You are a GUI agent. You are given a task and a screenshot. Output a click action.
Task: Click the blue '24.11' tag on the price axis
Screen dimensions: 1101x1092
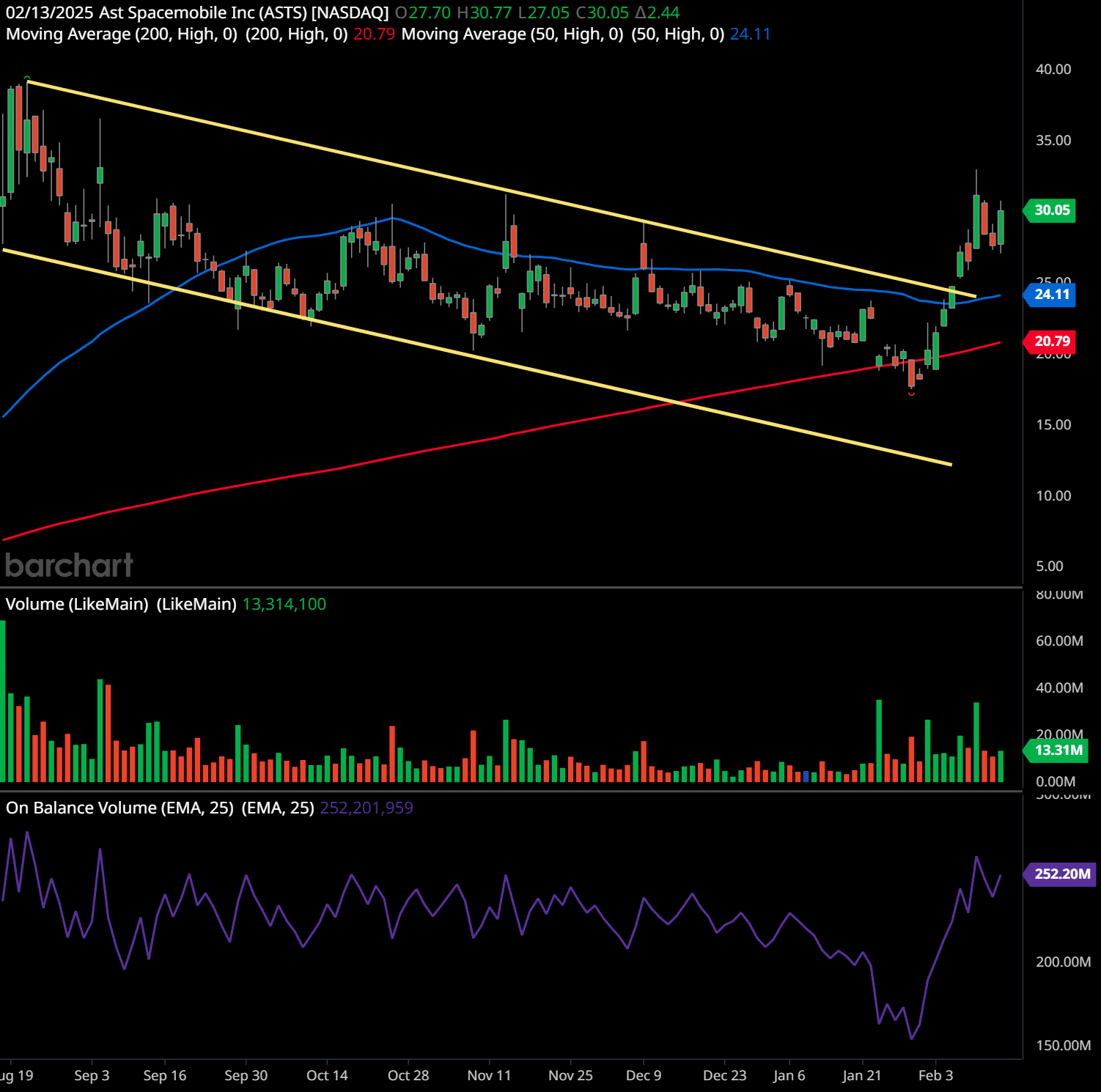(x=1050, y=295)
